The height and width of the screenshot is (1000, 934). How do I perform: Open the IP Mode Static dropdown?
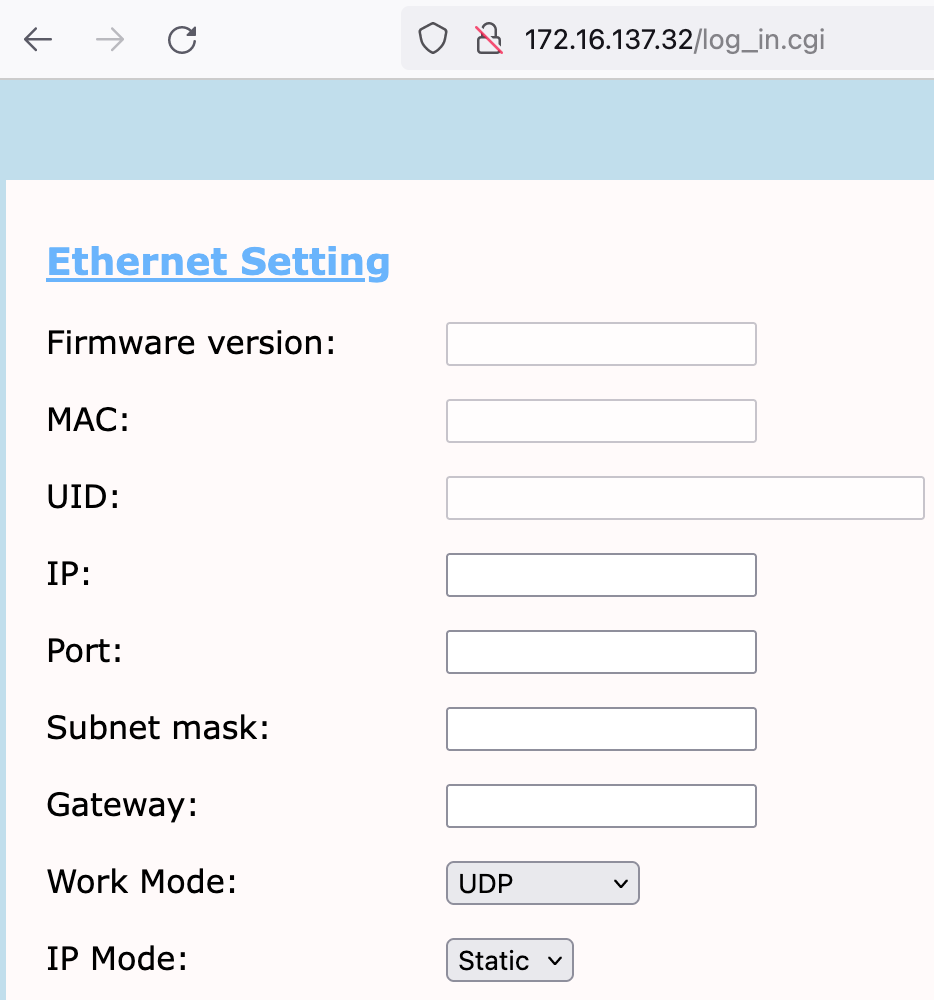coord(509,961)
